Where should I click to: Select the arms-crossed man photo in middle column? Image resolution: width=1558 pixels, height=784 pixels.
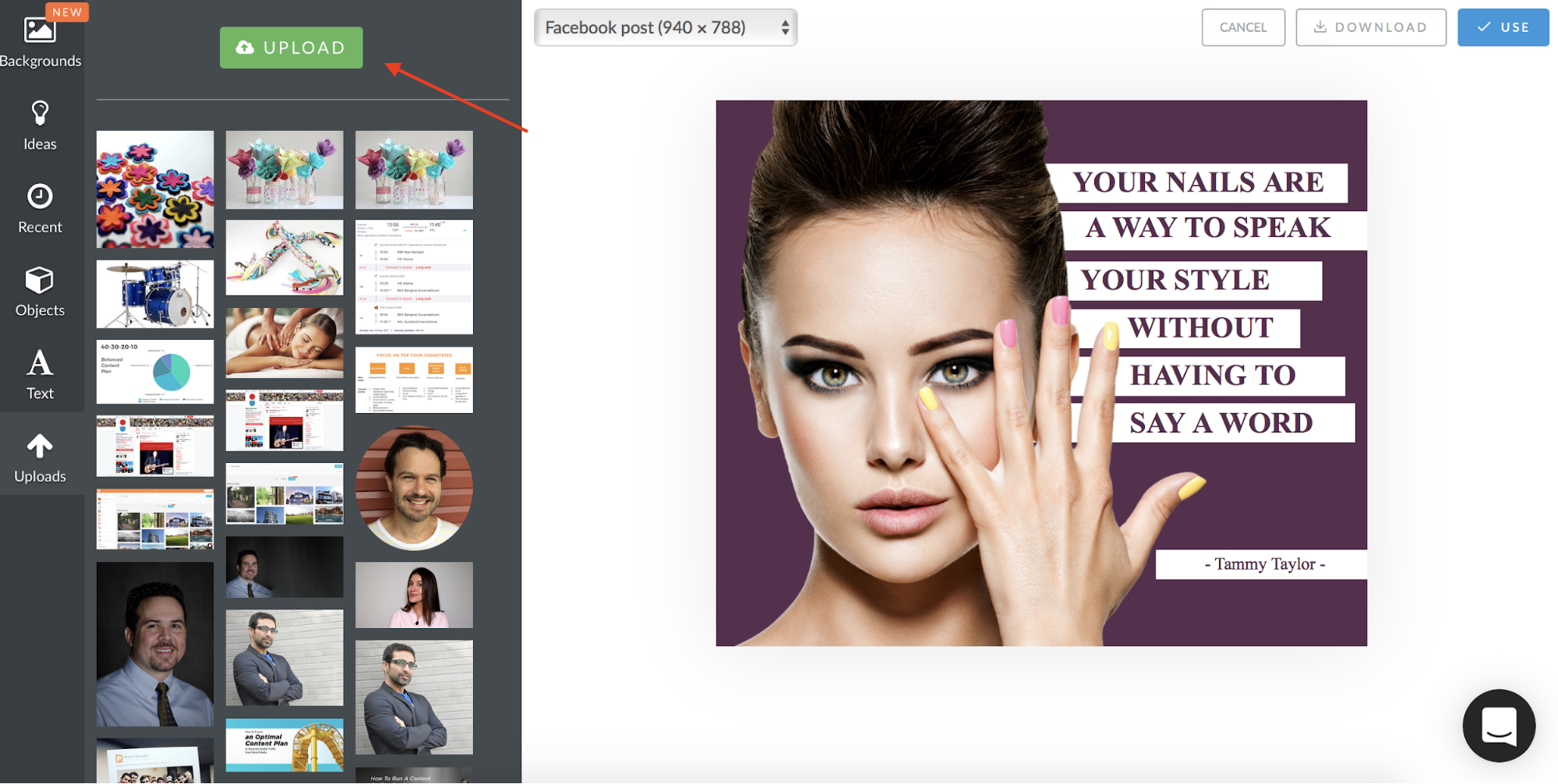click(x=284, y=658)
